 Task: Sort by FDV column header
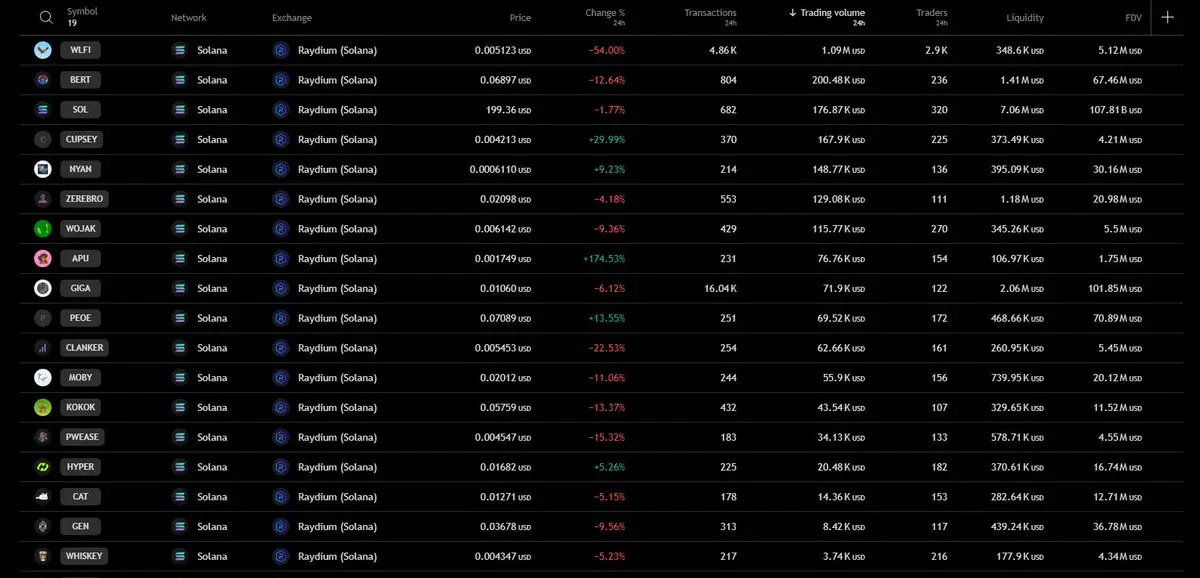pyautogui.click(x=1134, y=18)
